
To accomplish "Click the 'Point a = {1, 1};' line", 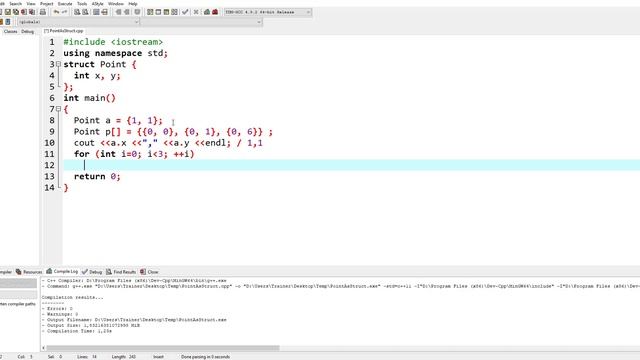I will (x=118, y=120).
